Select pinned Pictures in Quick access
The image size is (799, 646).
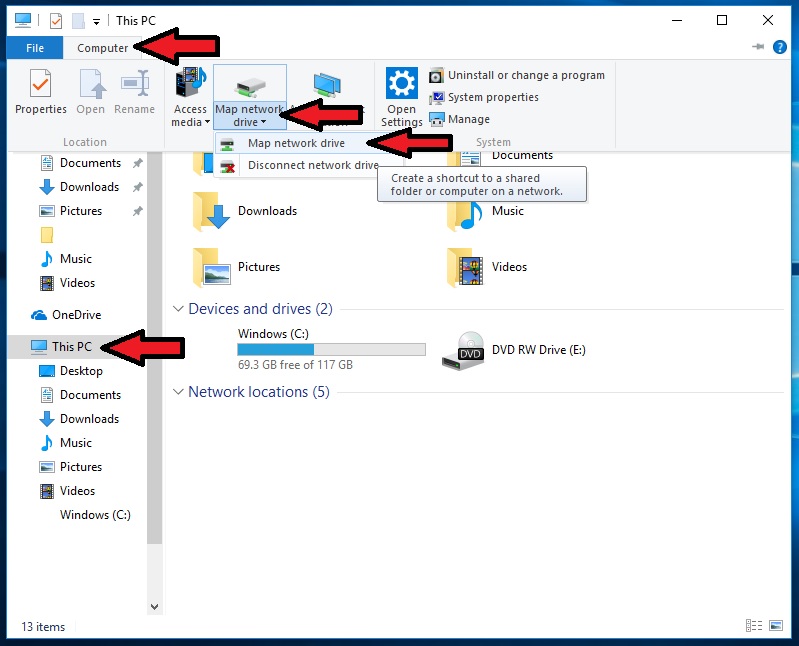[81, 211]
